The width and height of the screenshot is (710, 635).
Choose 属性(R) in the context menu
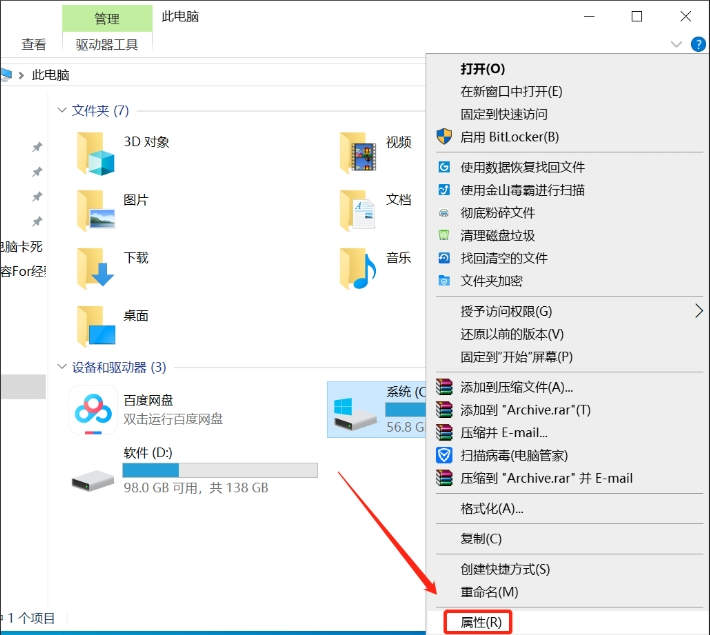click(479, 622)
